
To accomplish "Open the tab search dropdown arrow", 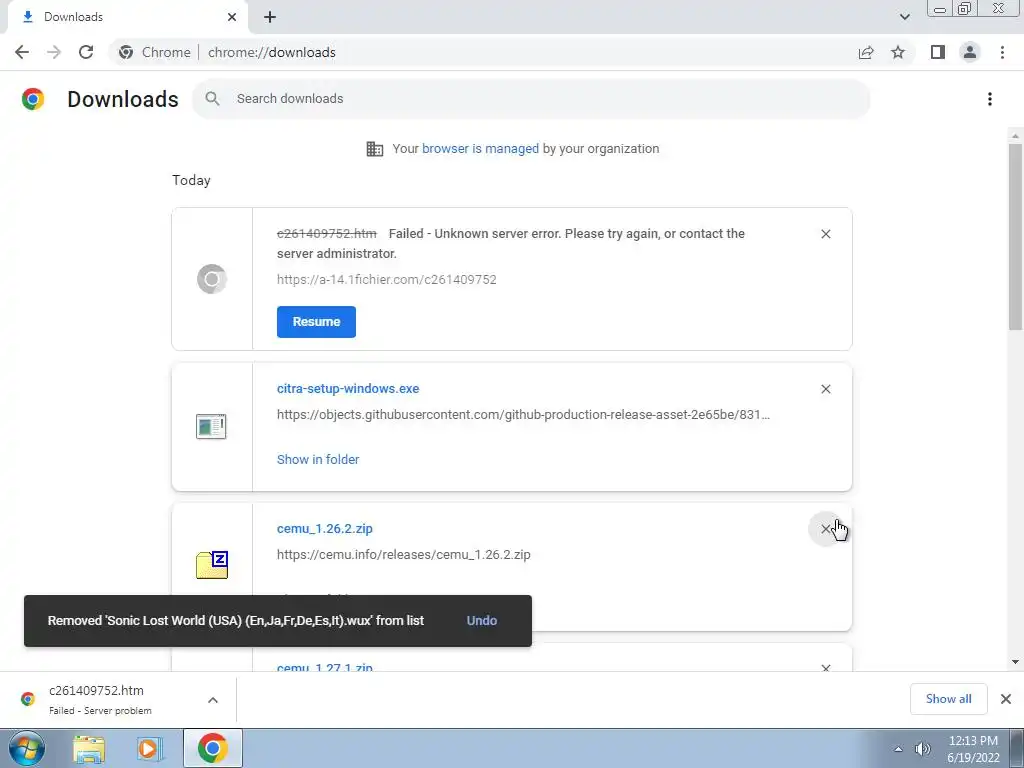I will point(904,17).
